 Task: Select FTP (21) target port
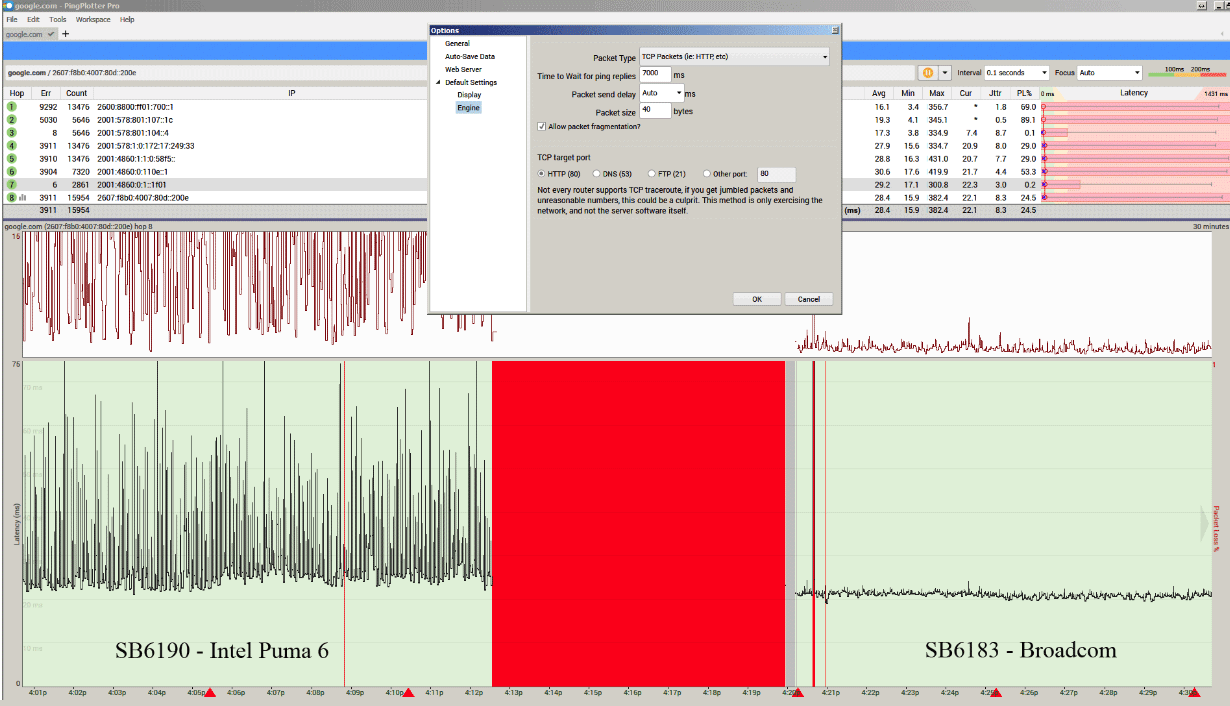pos(652,174)
